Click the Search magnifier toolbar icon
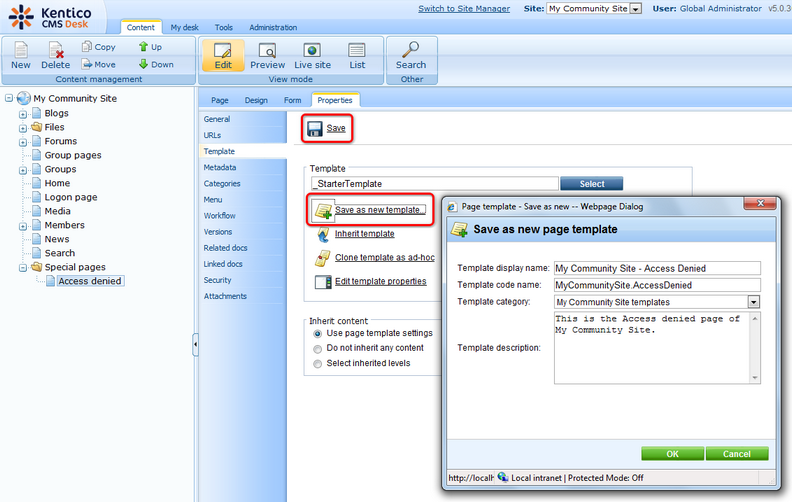This screenshot has width=792, height=502. 411,49
